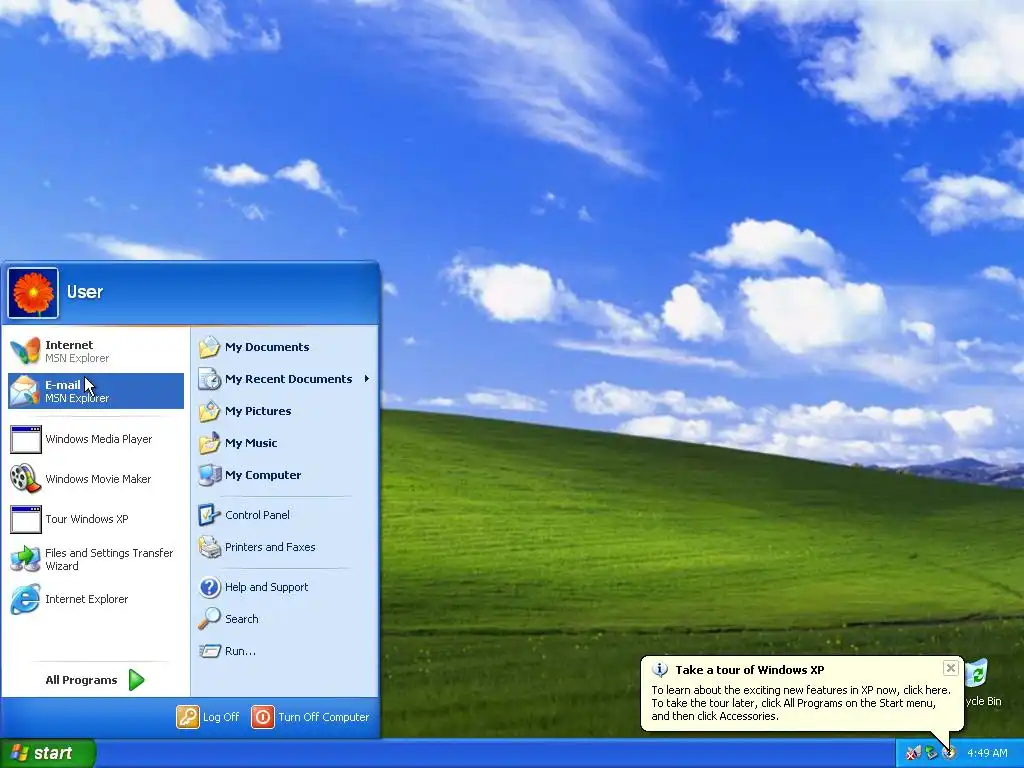Click the Turn Off Computer button
Viewport: 1024px width, 768px height.
[x=310, y=716]
